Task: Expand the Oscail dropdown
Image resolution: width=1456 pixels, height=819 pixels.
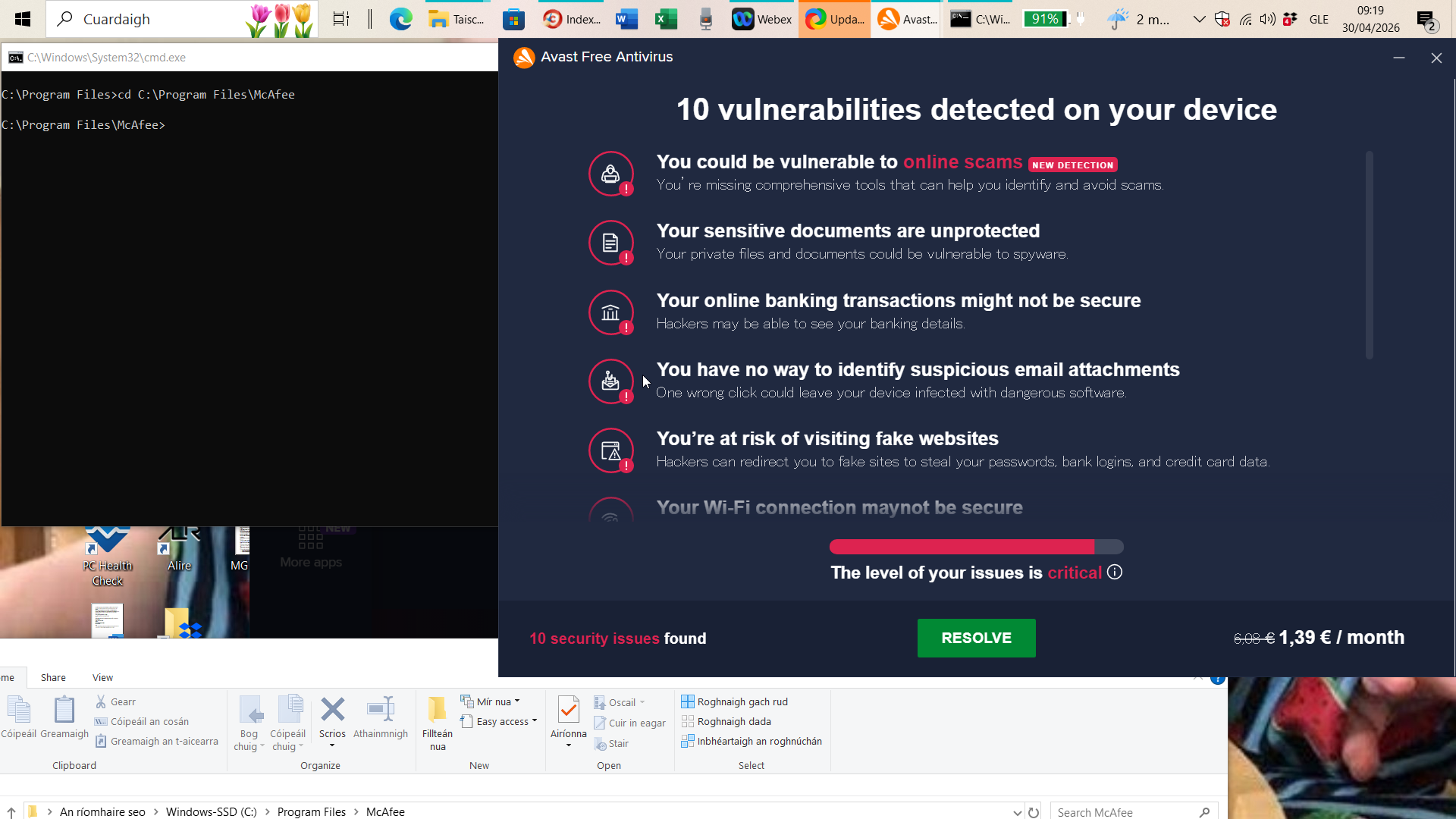Action: coord(642,702)
